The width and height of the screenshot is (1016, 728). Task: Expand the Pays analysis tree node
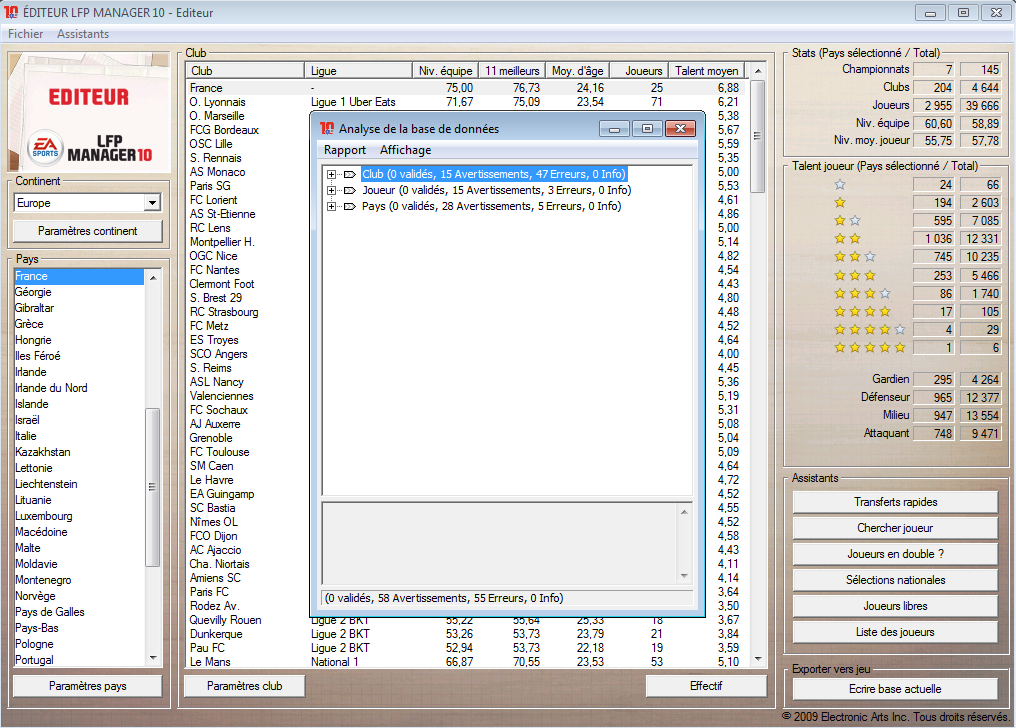click(331, 207)
